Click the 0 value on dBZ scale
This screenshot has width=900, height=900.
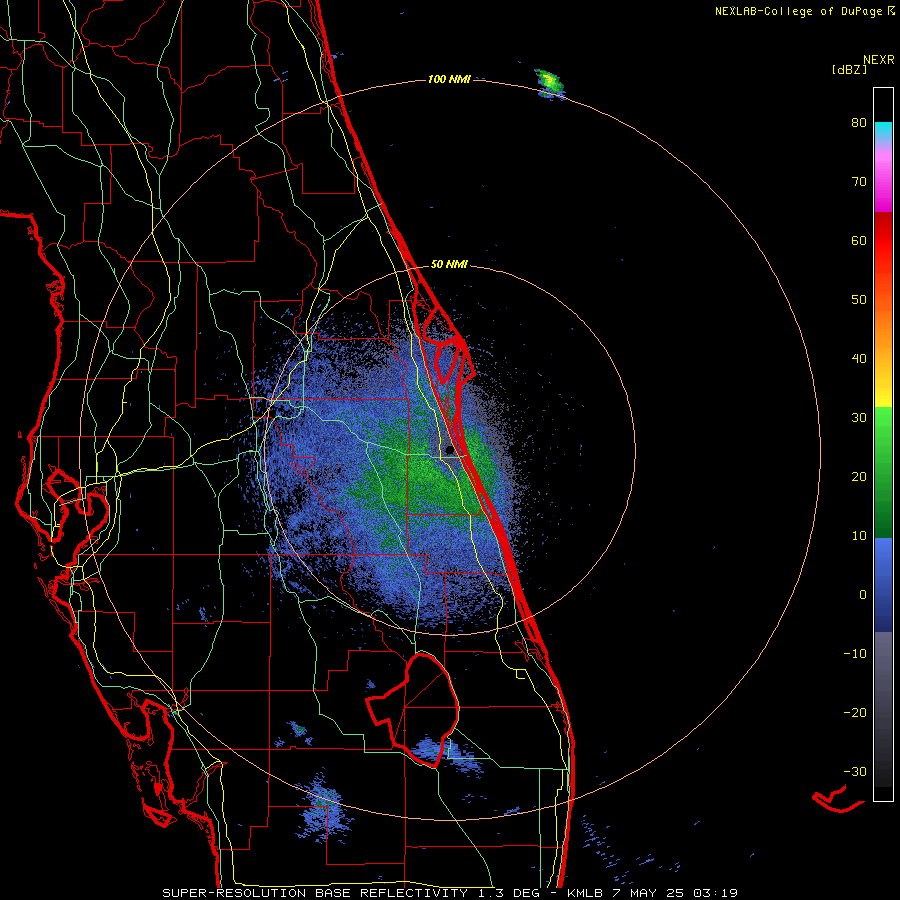(863, 595)
